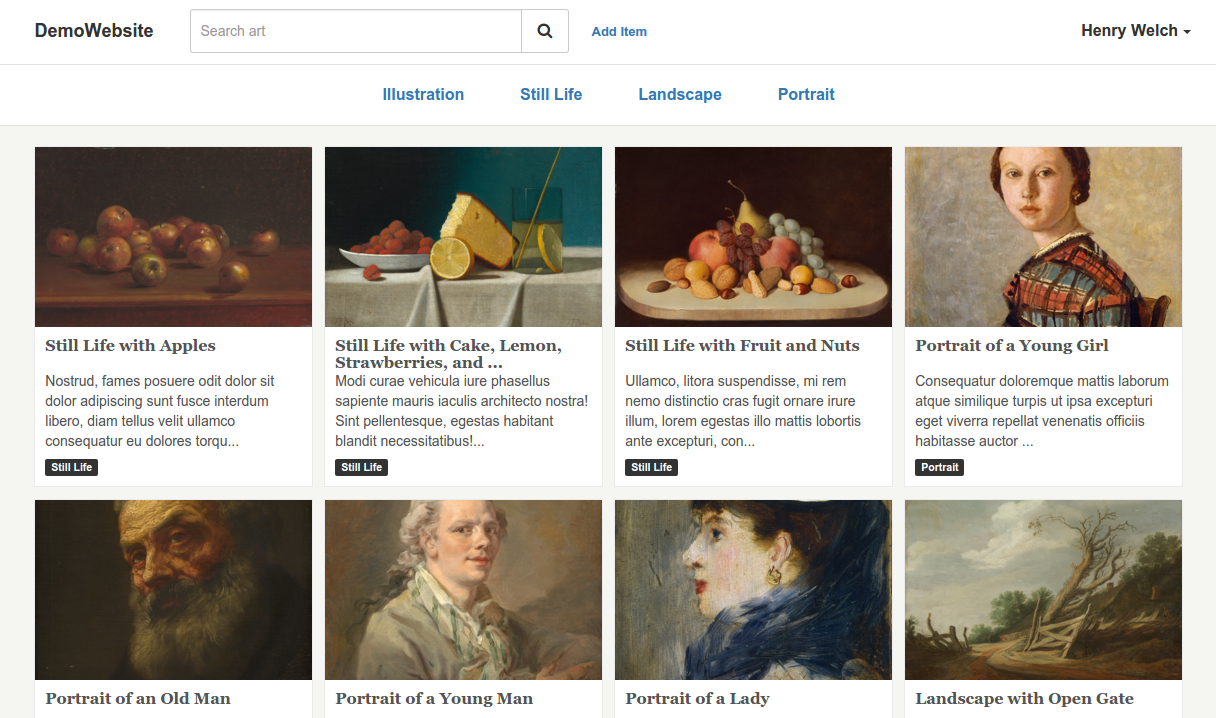1216x718 pixels.
Task: Open Landscape with Open Gate
Action: coord(1024,698)
